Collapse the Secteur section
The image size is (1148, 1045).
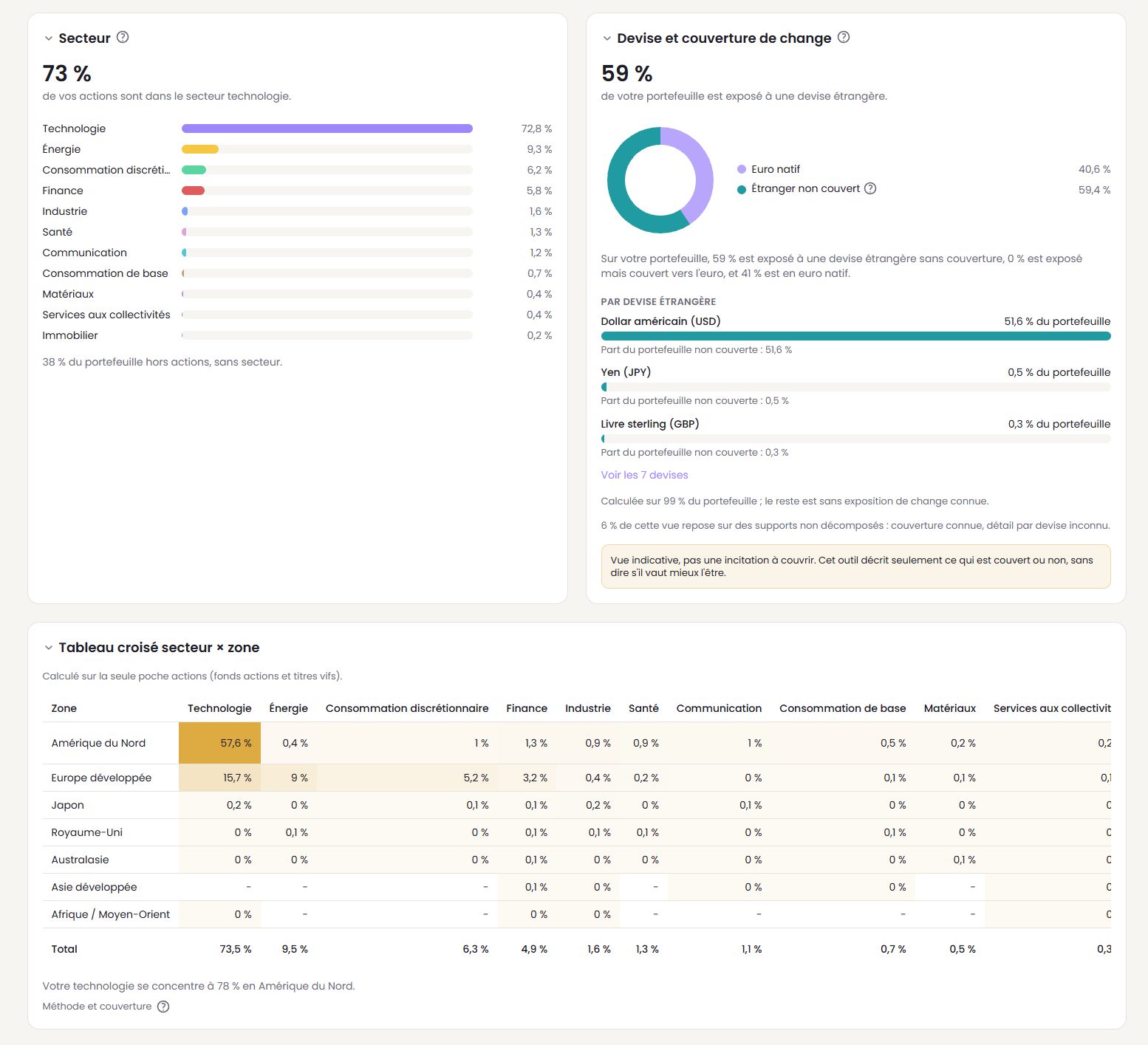[49, 38]
